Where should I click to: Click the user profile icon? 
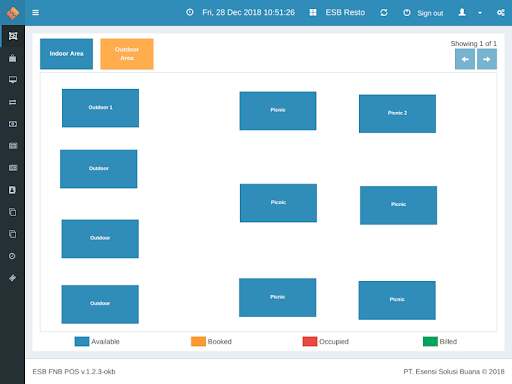point(462,12)
